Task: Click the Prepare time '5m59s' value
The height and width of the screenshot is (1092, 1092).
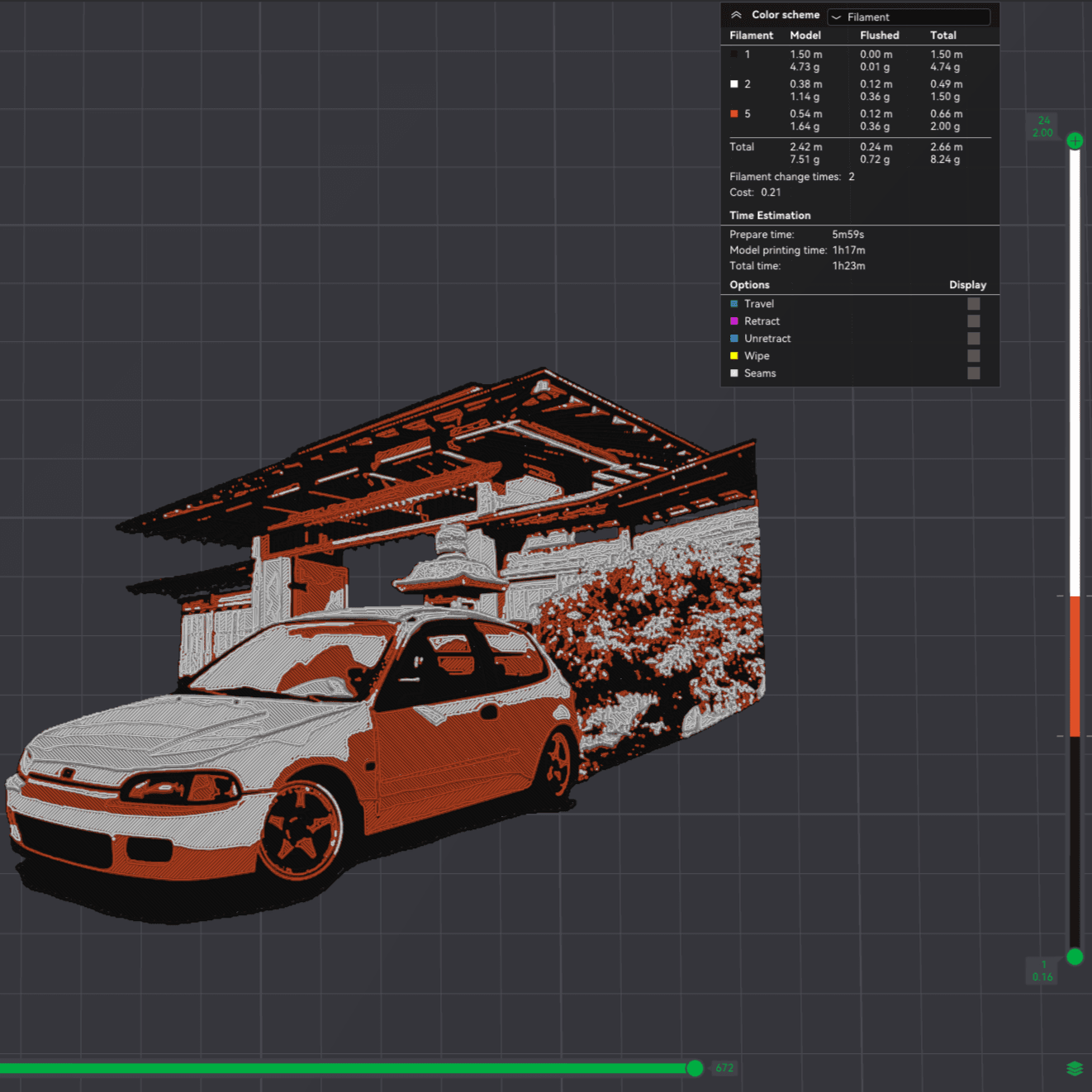Action: (x=847, y=235)
